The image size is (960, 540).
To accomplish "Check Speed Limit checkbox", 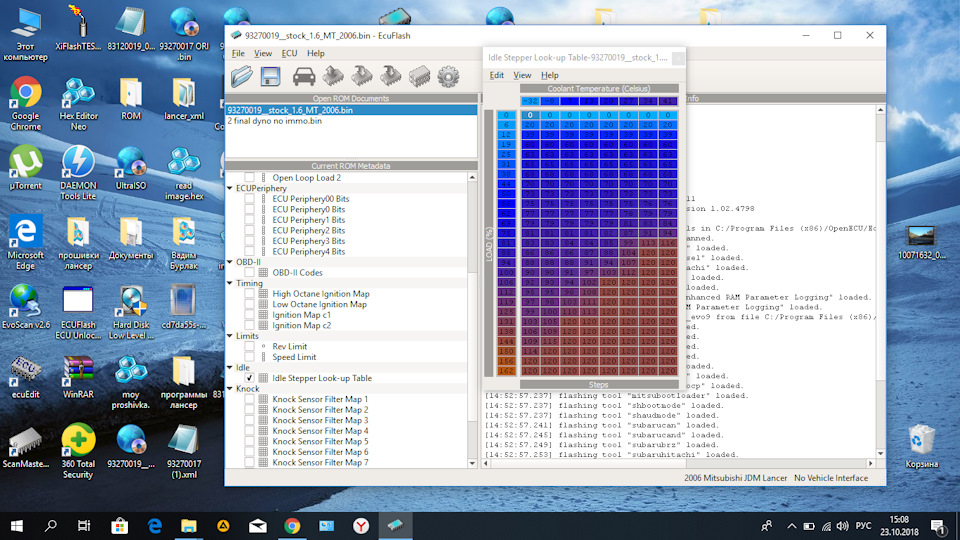I will pos(249,357).
